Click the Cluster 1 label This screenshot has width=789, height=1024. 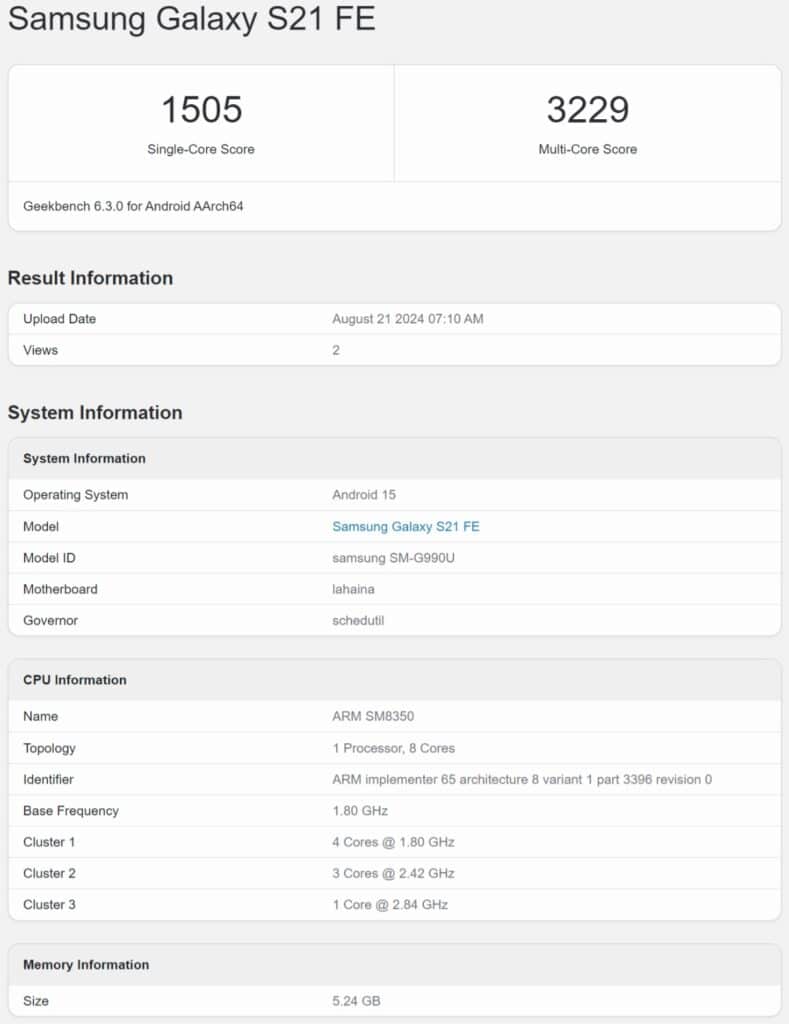49,842
